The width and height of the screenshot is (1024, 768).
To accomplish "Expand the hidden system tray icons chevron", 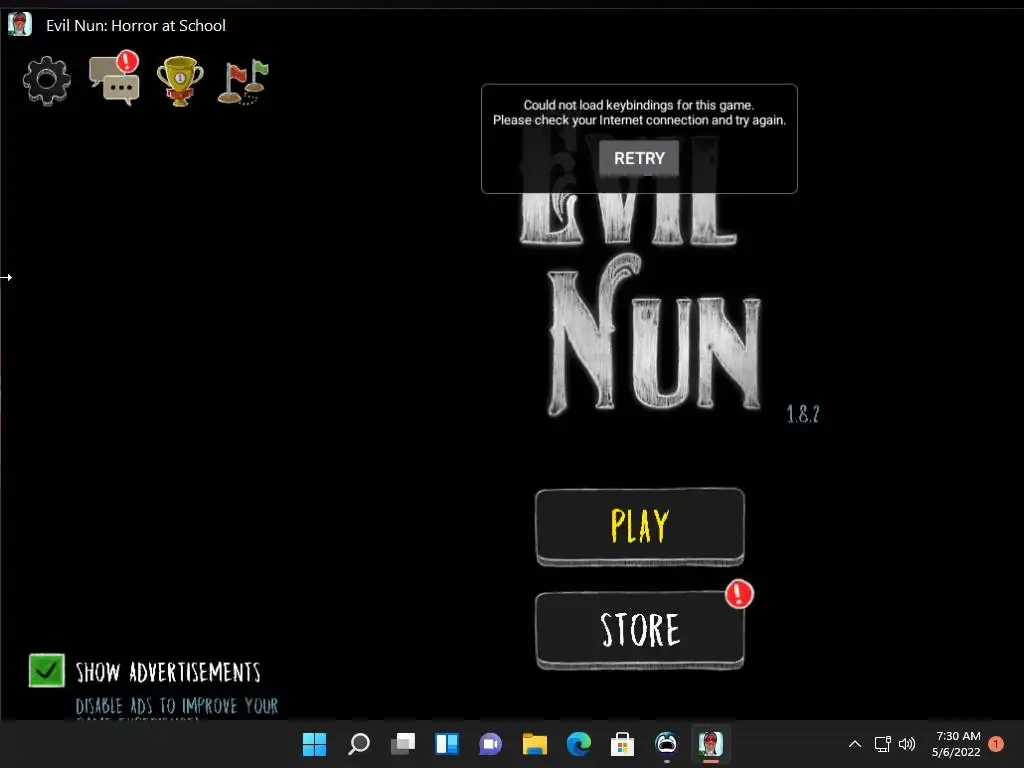I will pos(854,744).
